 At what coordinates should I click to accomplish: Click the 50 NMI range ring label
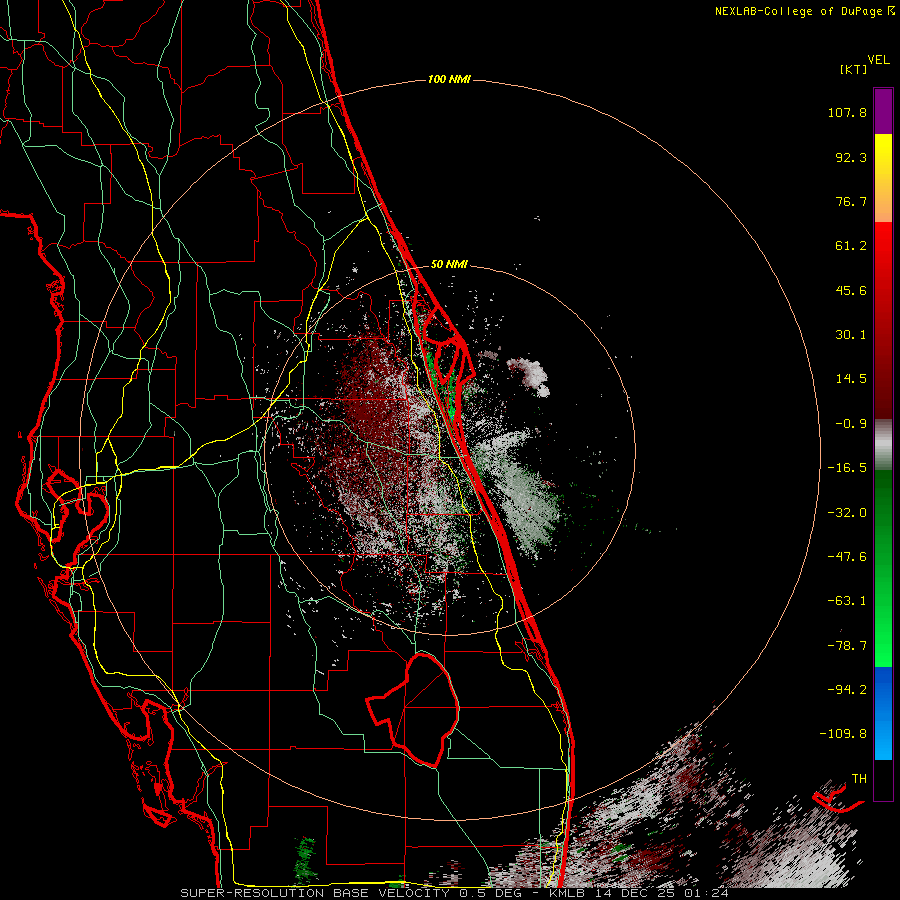tap(449, 265)
